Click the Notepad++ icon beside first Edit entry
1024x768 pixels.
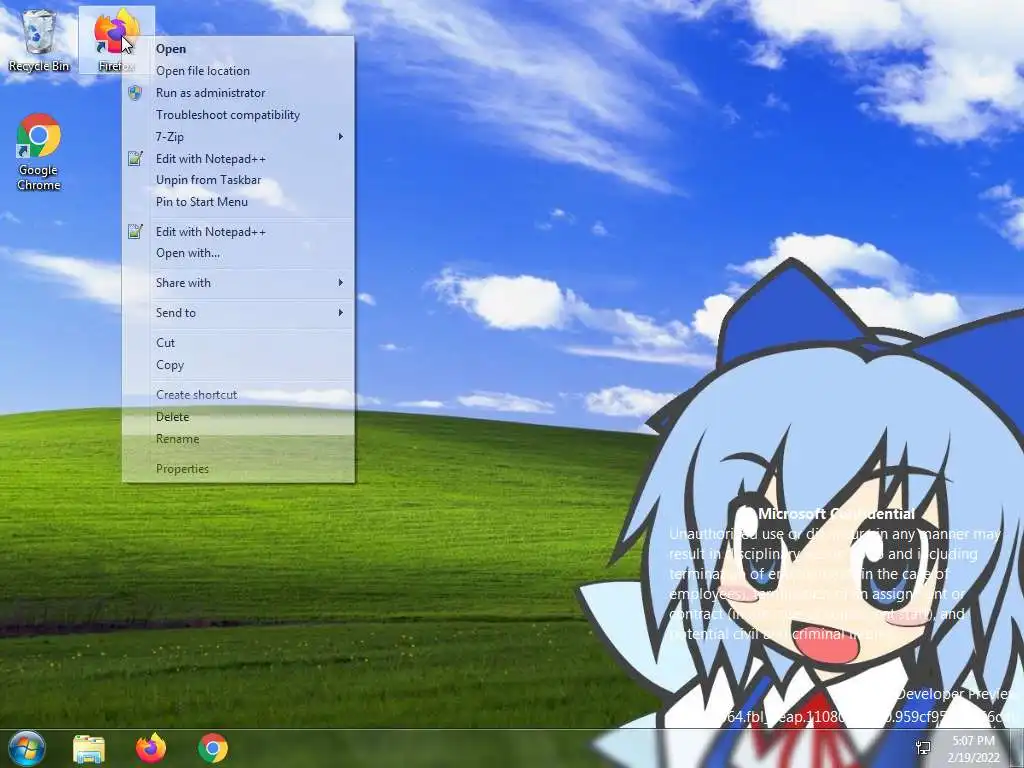(135, 158)
